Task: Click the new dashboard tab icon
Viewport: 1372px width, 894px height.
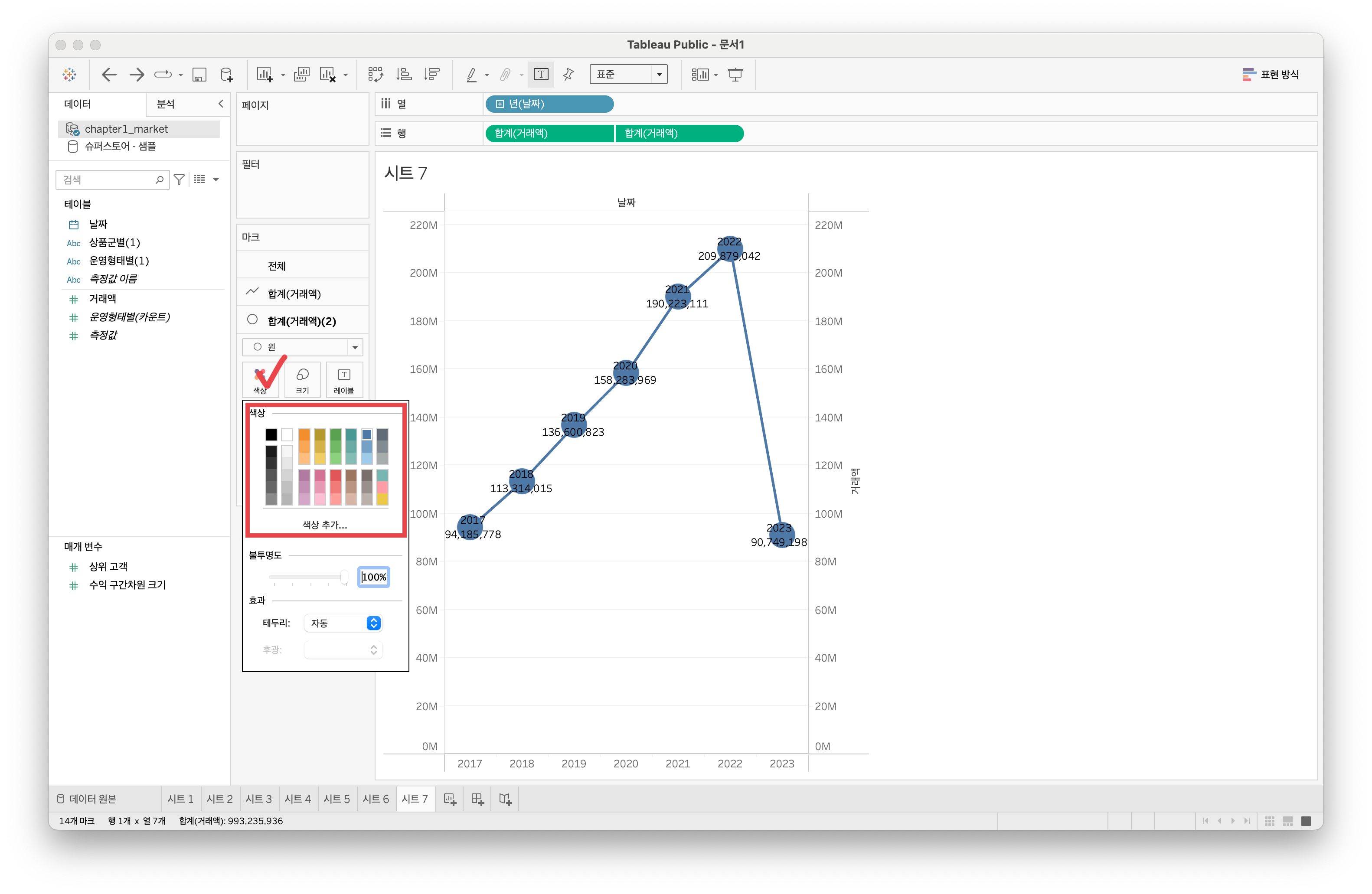Action: (477, 799)
